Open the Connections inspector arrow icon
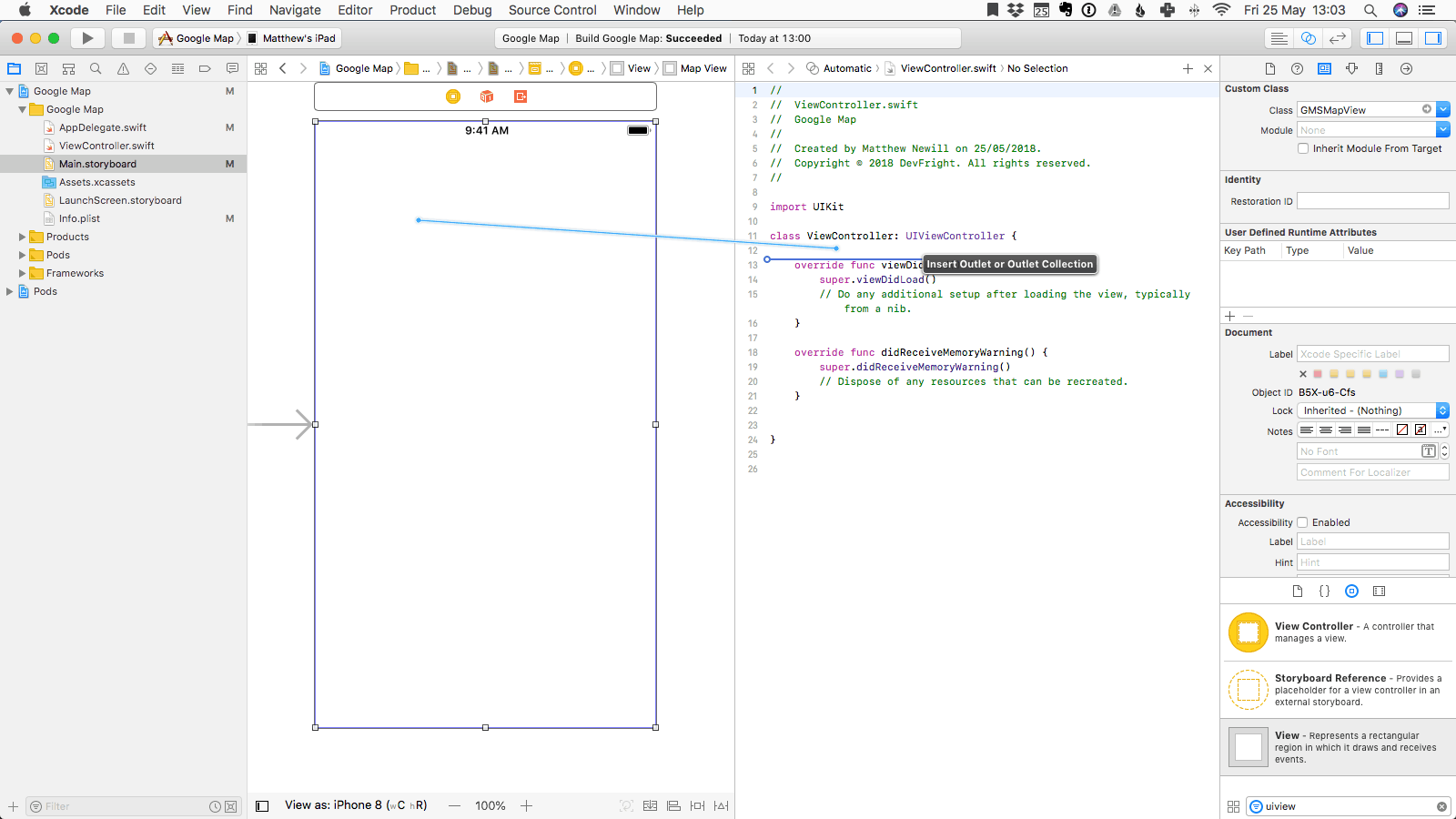Viewport: 1456px width, 819px height. [1407, 68]
